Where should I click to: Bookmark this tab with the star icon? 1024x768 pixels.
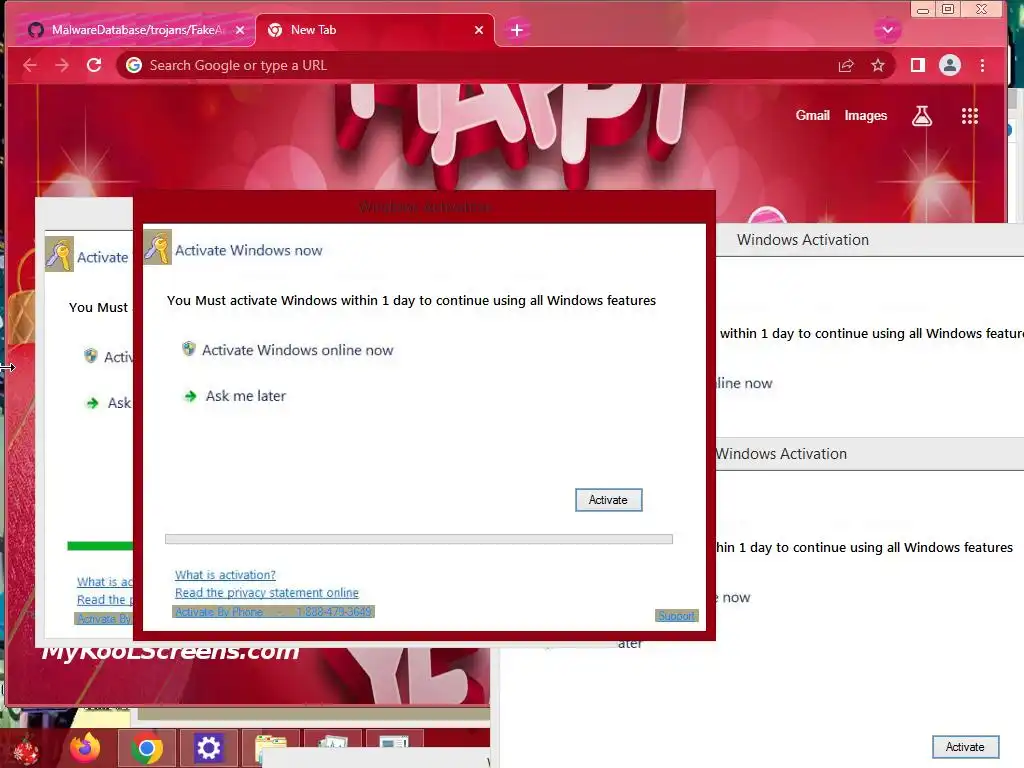[x=878, y=65]
